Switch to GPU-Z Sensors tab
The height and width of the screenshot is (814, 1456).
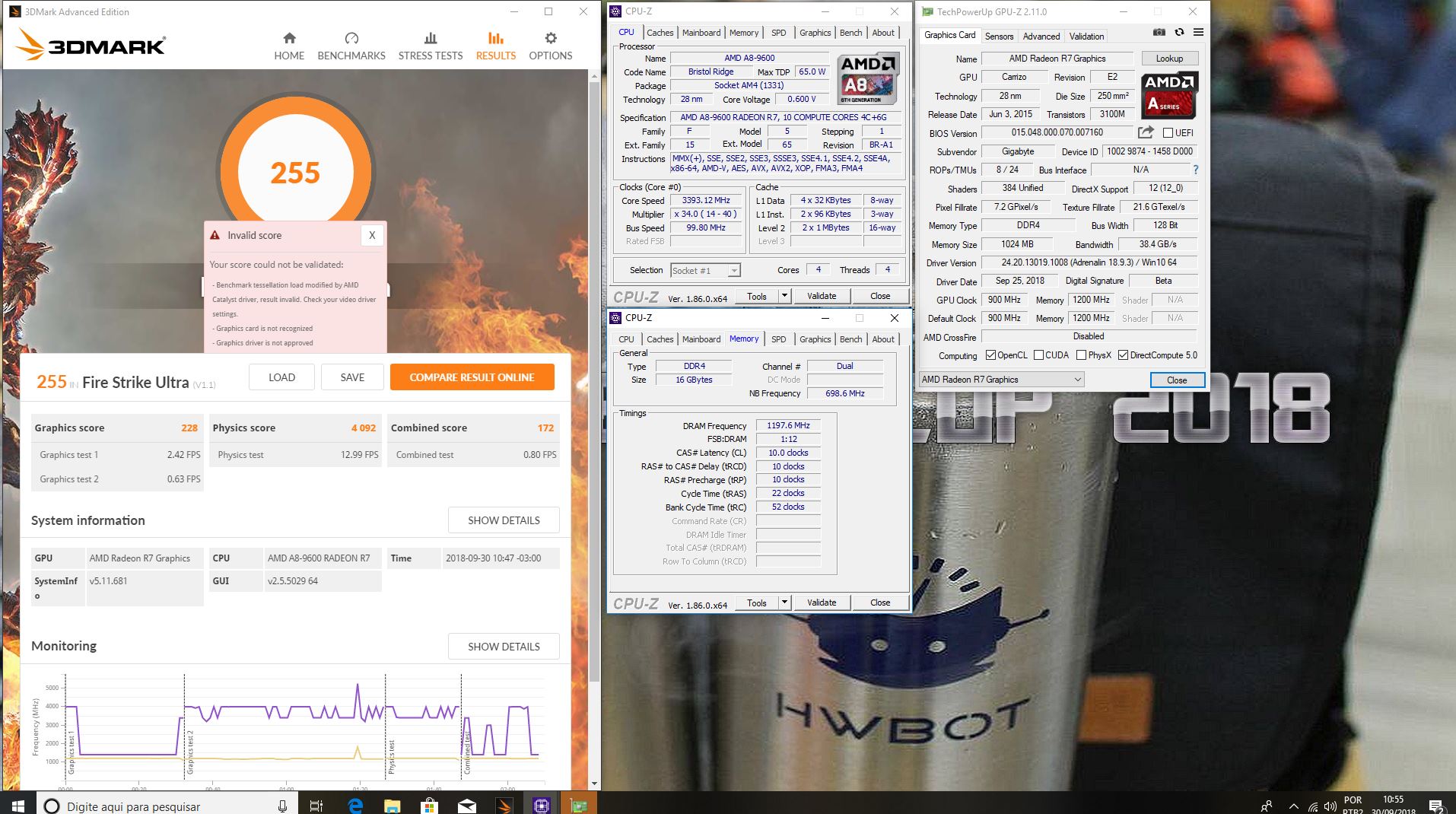click(x=999, y=37)
